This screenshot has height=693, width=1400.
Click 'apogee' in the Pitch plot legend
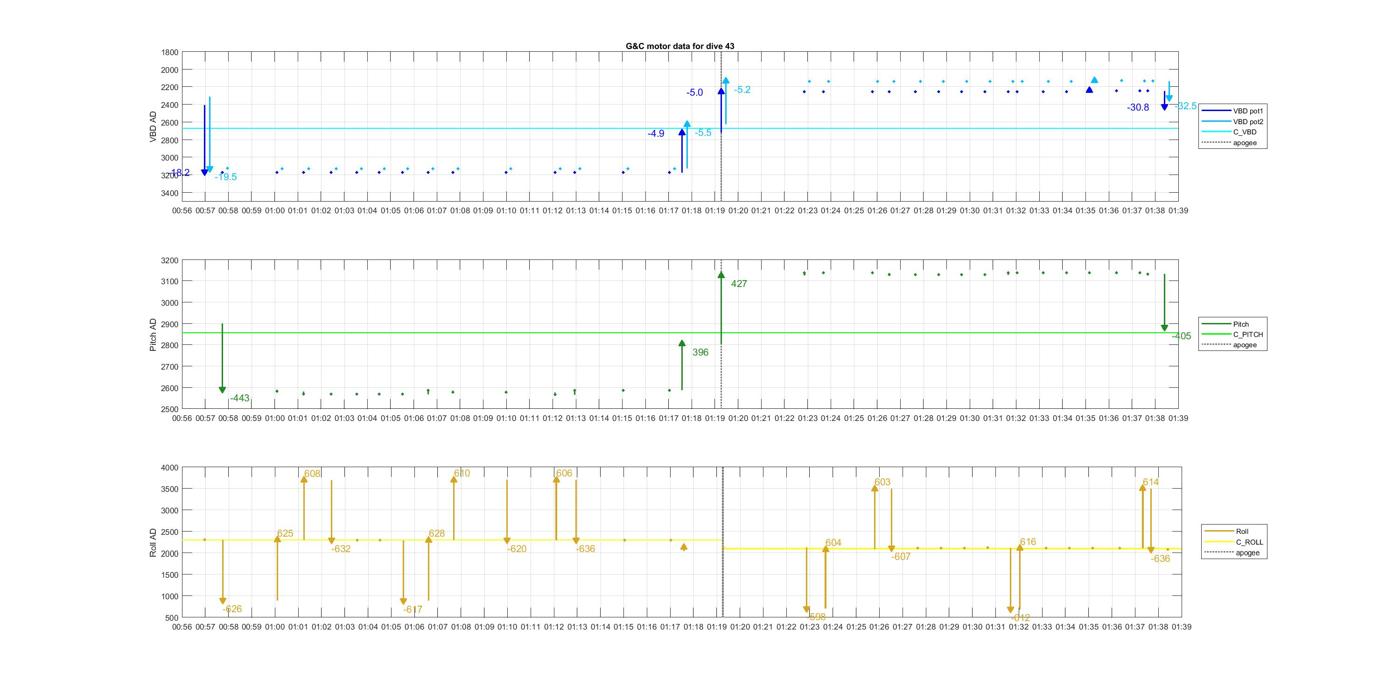pyautogui.click(x=1245, y=345)
